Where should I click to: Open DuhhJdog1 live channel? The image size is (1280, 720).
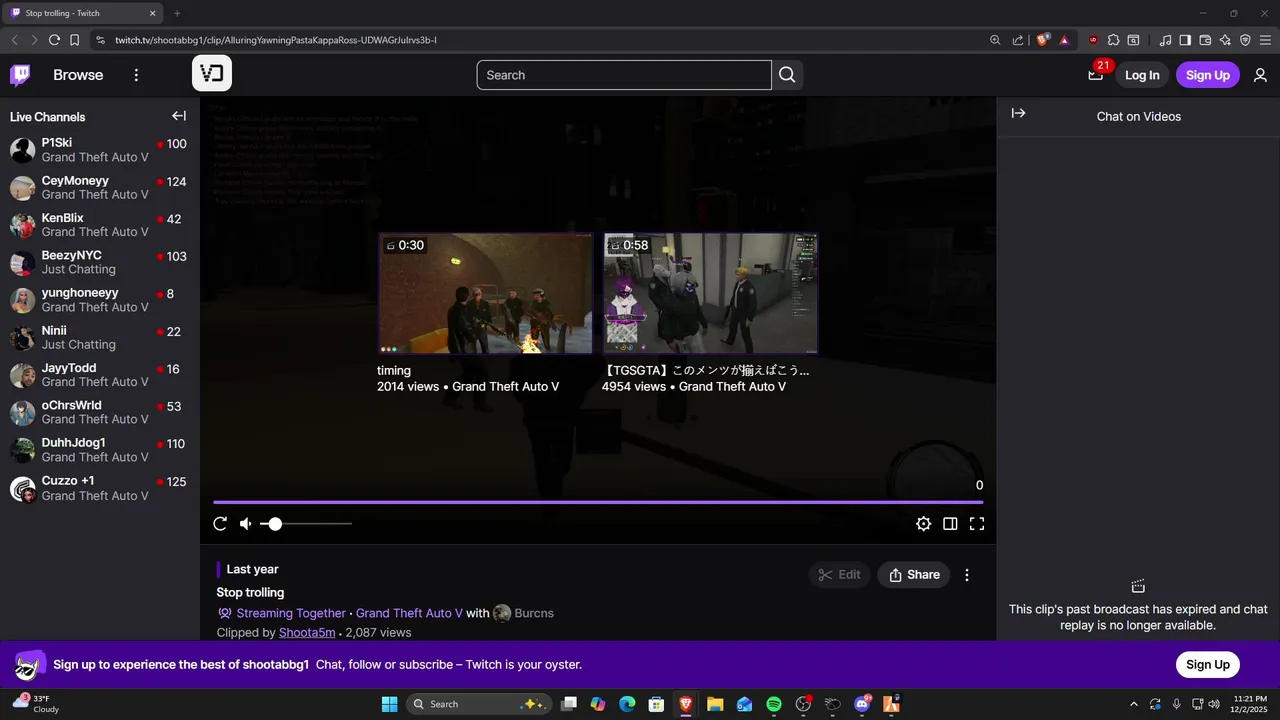(x=100, y=450)
